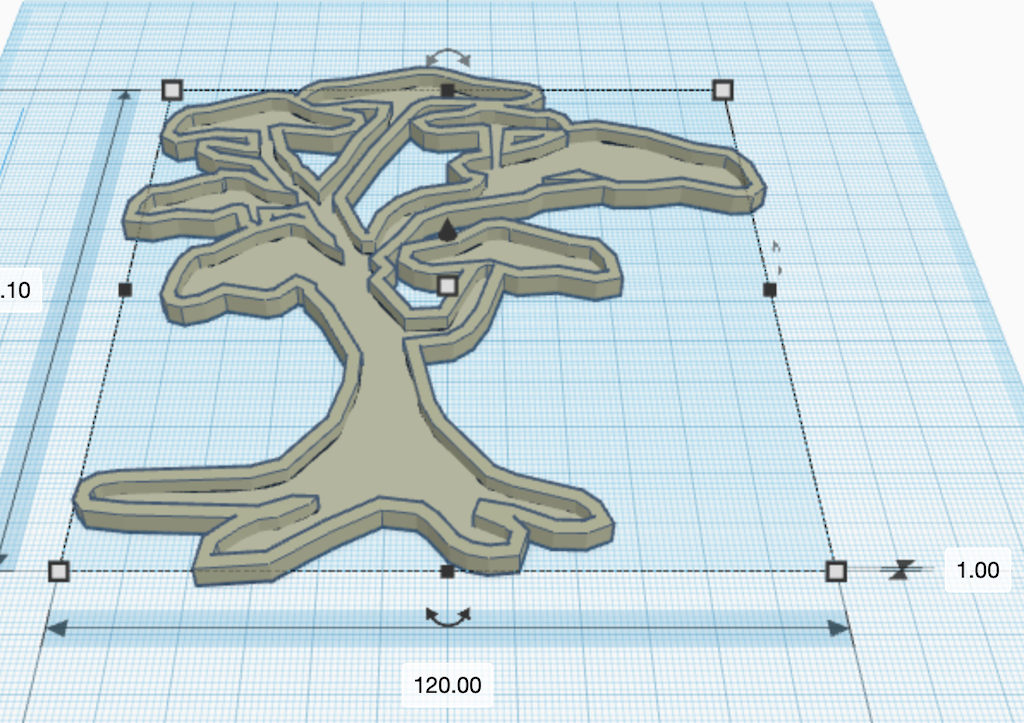1024x723 pixels.
Task: Select the bottom-right corner resize handle
Action: point(836,571)
